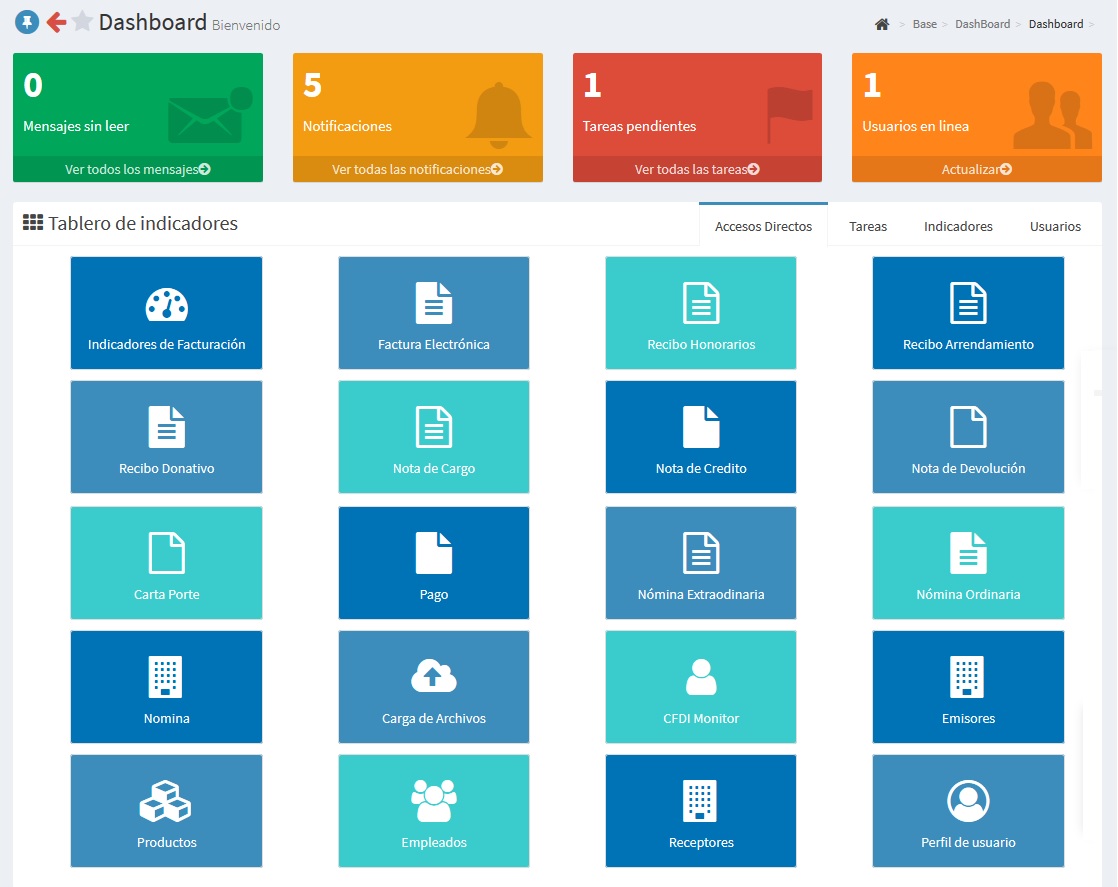Click the red back arrow icon
This screenshot has height=887, width=1118.
point(56,22)
